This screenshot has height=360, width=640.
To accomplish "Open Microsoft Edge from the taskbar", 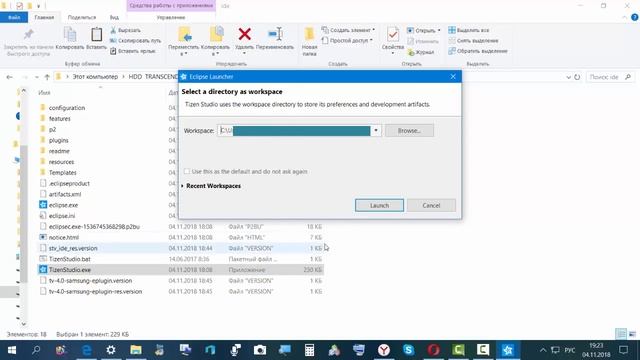I will click(x=87, y=350).
